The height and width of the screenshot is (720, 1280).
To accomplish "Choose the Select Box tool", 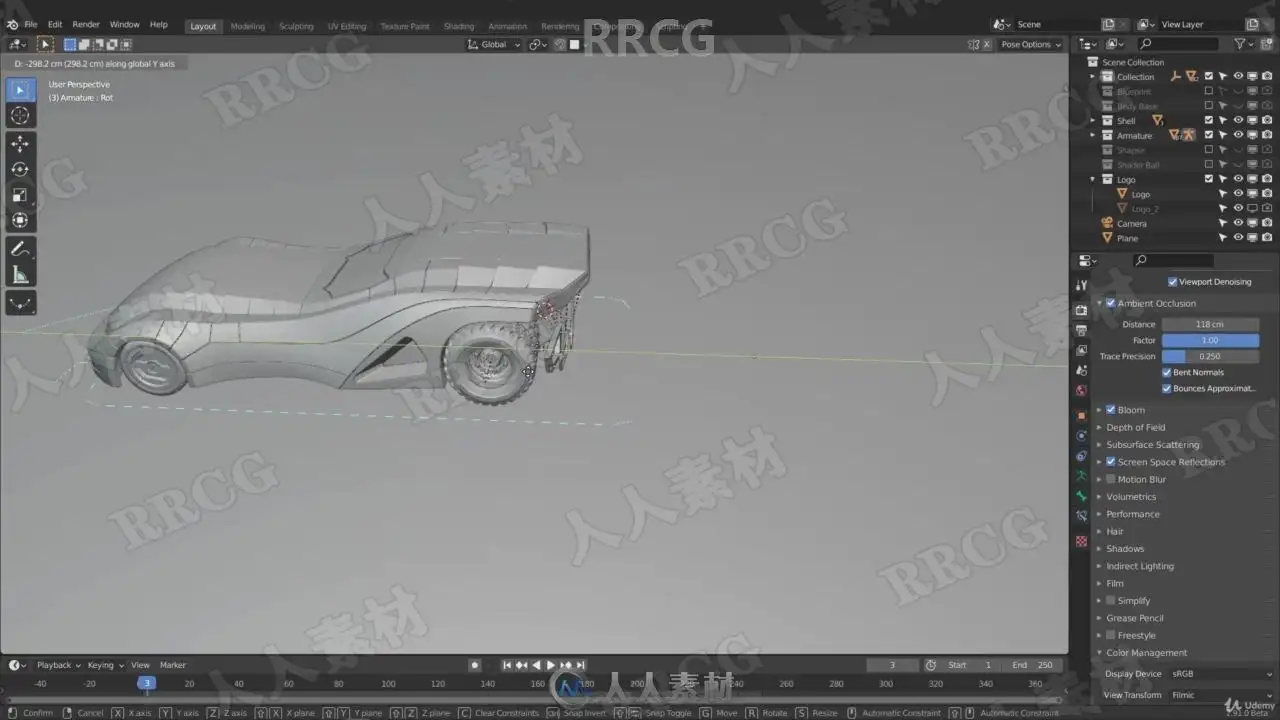I will (20, 90).
